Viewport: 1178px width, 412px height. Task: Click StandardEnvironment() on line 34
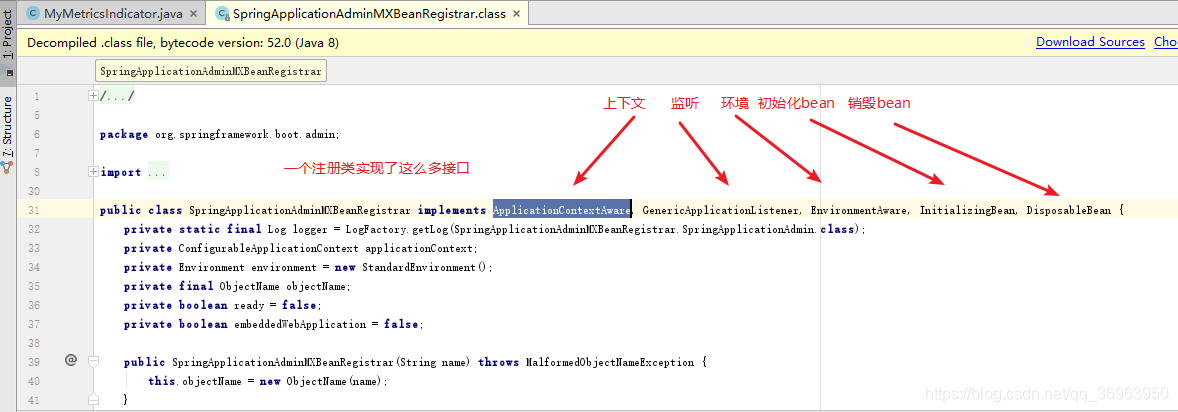click(425, 268)
